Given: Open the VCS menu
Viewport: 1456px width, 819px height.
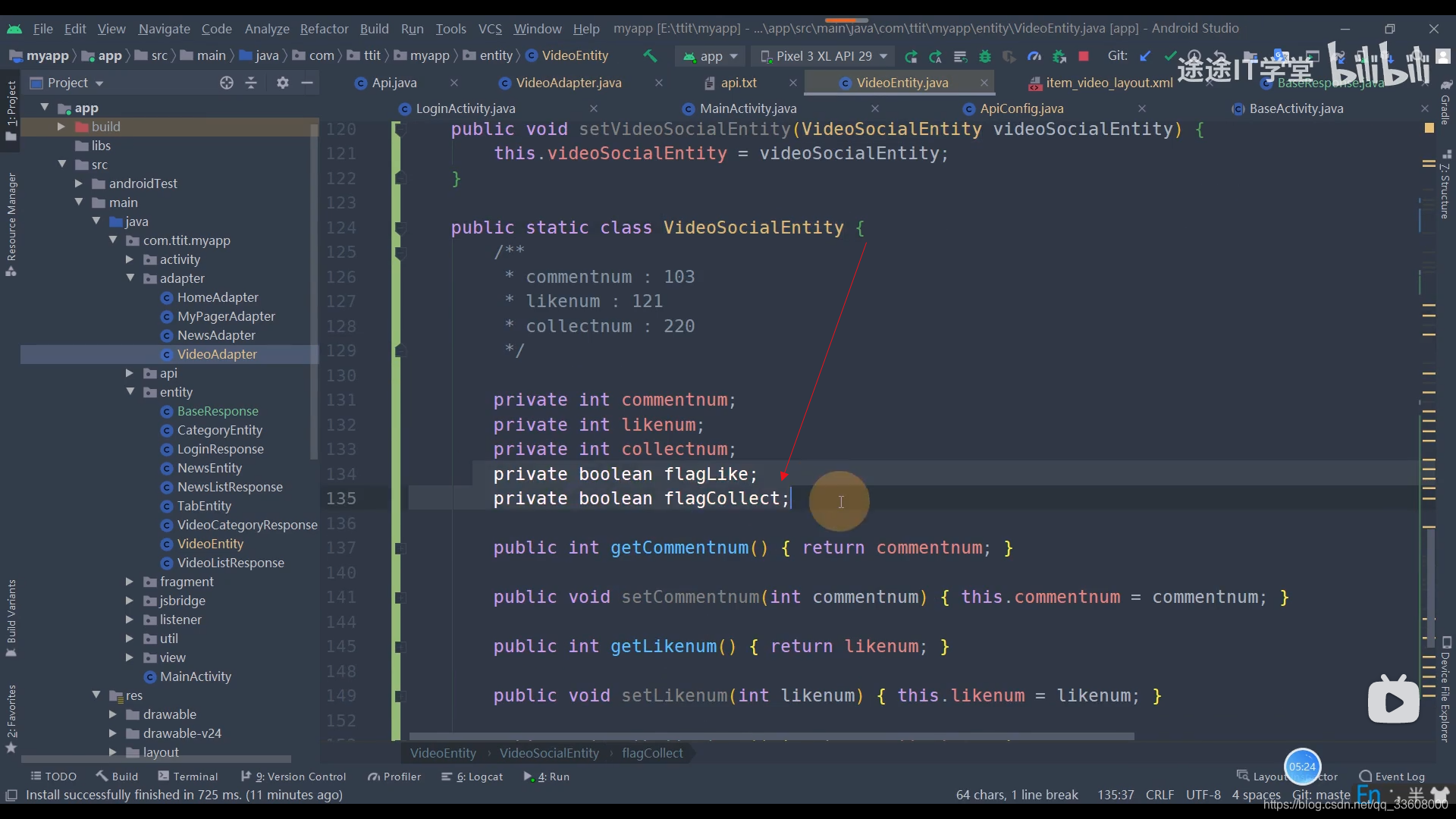Looking at the screenshot, I should pos(490,29).
